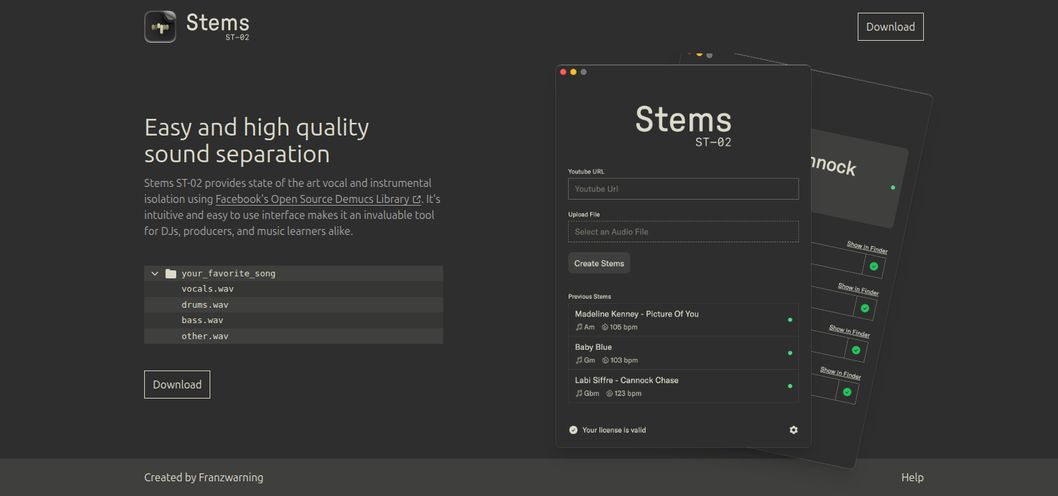Click the tempo icon beside 105 bpm
This screenshot has width=1058, height=496.
point(605,327)
